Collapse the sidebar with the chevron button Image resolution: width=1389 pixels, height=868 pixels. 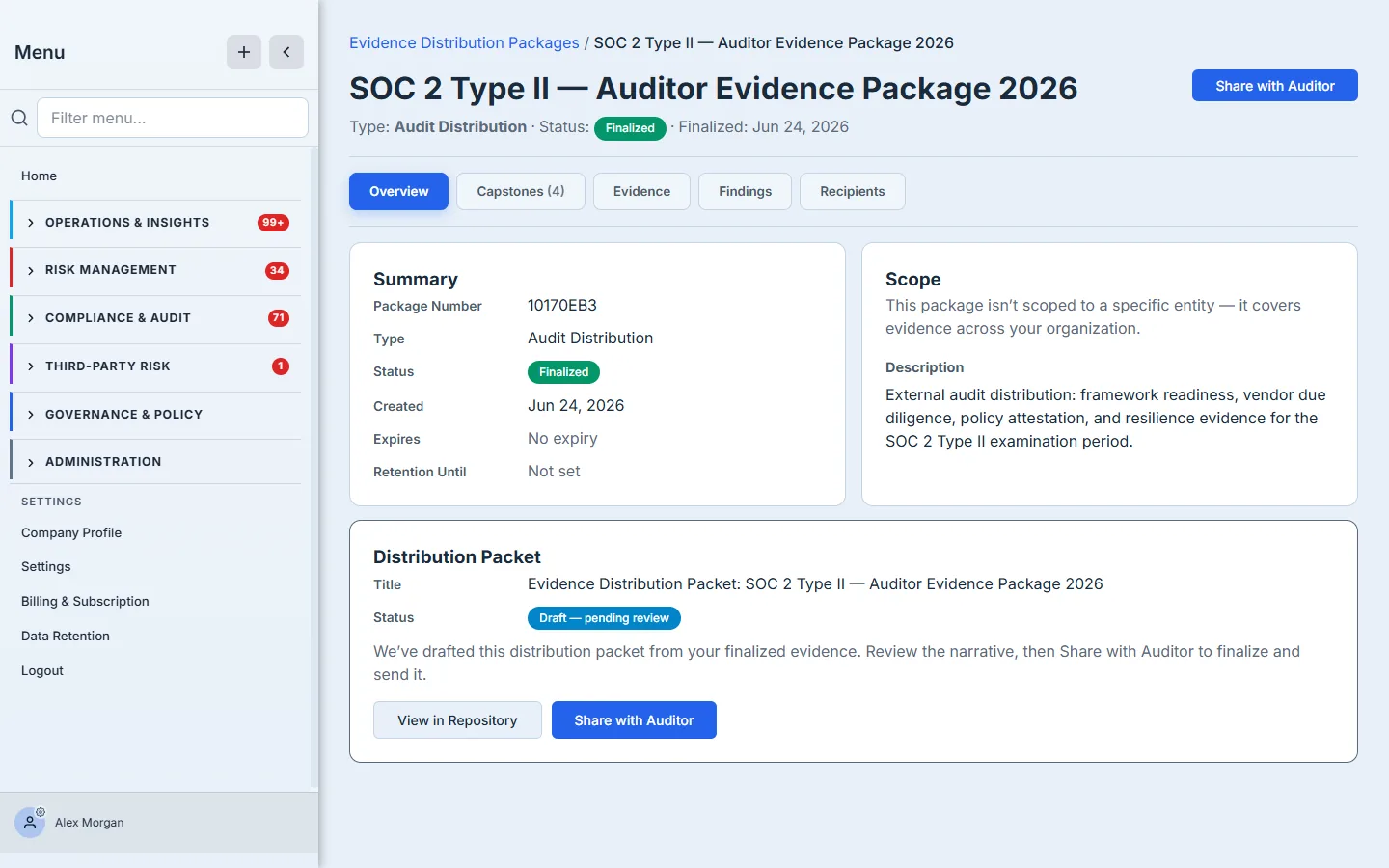click(286, 52)
